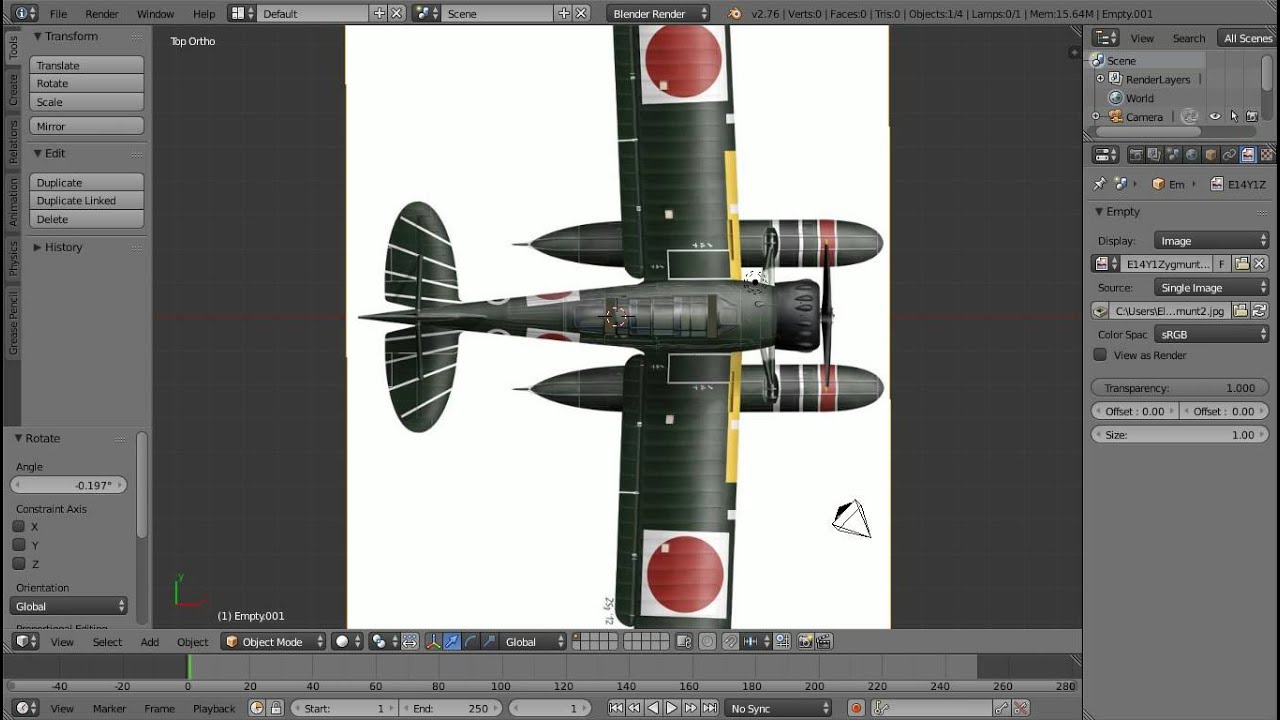The width and height of the screenshot is (1280, 720).
Task: Open the All Scenes outliner filter dropdown
Action: [1248, 38]
